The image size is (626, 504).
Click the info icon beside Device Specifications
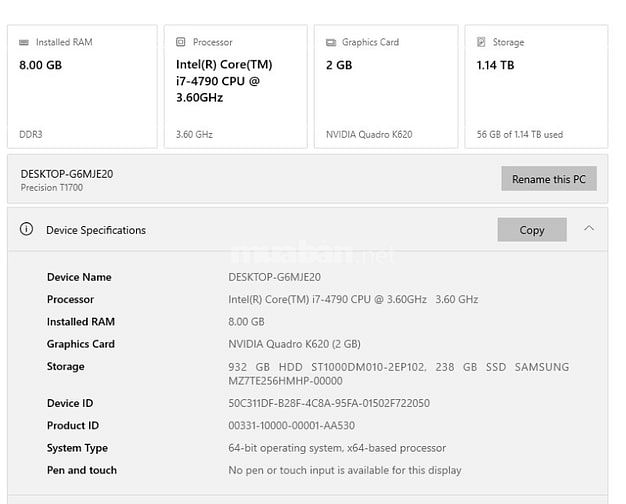27,230
